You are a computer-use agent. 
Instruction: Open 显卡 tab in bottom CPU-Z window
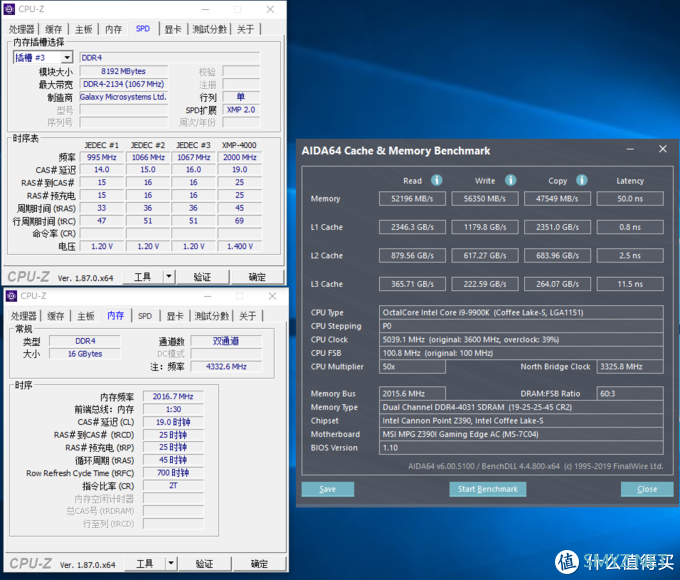[x=175, y=316]
